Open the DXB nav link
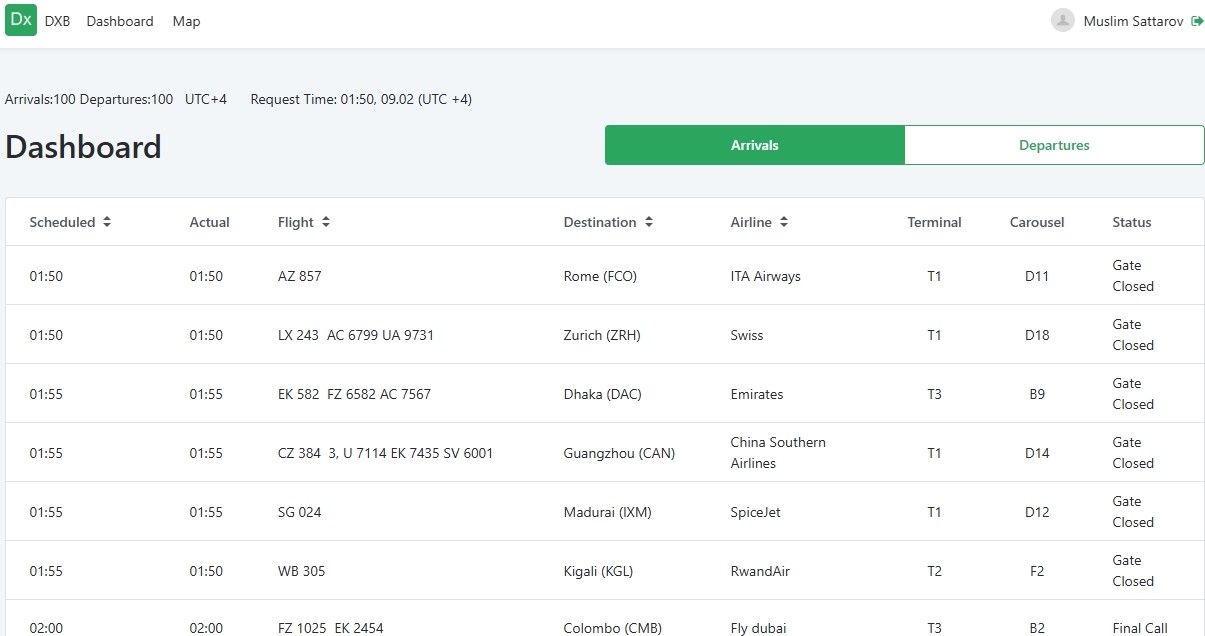 pyautogui.click(x=58, y=21)
